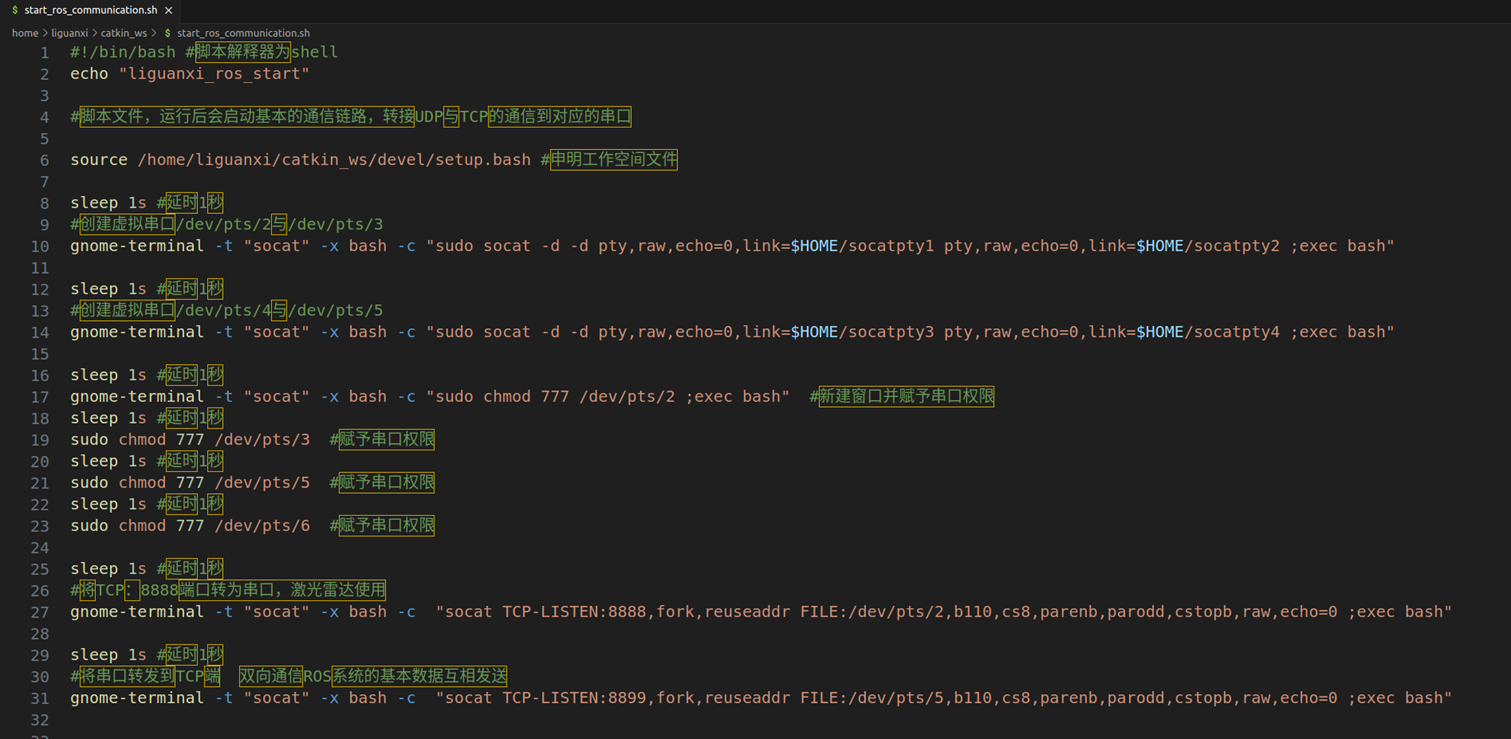
Task: Click the comment mentioning ROS on line 30
Action: tap(289, 676)
